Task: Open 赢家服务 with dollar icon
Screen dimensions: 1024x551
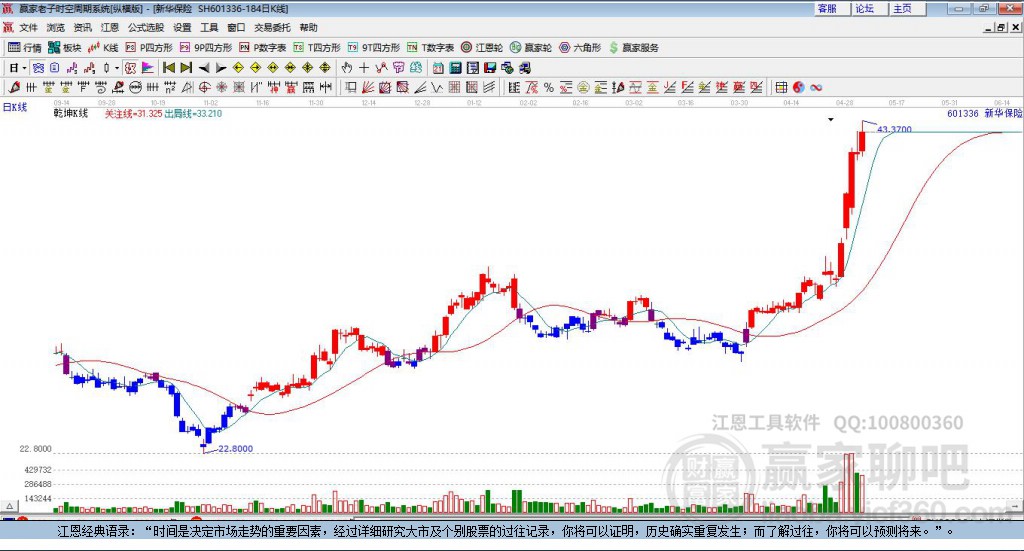Action: 633,48
